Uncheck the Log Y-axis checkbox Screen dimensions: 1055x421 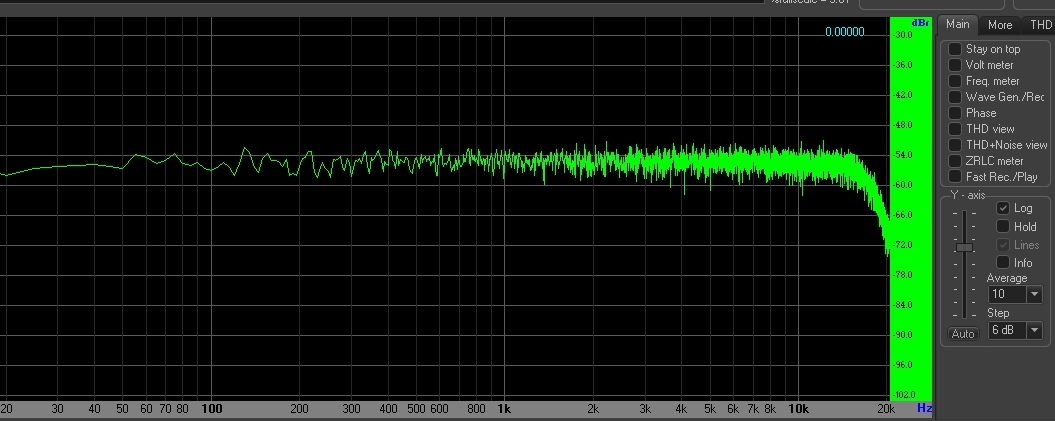point(1003,208)
